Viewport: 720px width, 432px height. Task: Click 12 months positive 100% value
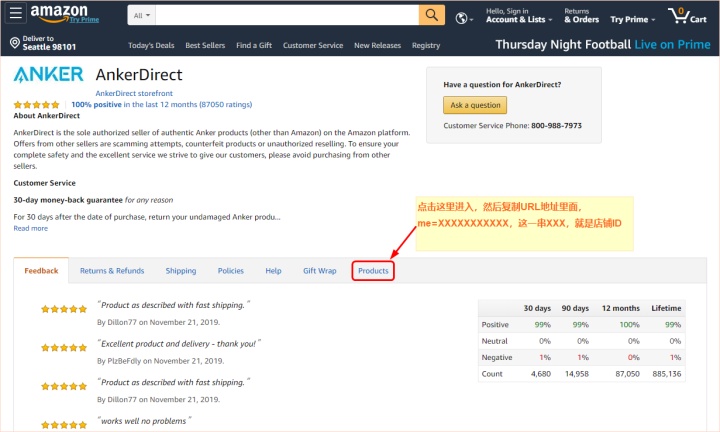point(629,325)
